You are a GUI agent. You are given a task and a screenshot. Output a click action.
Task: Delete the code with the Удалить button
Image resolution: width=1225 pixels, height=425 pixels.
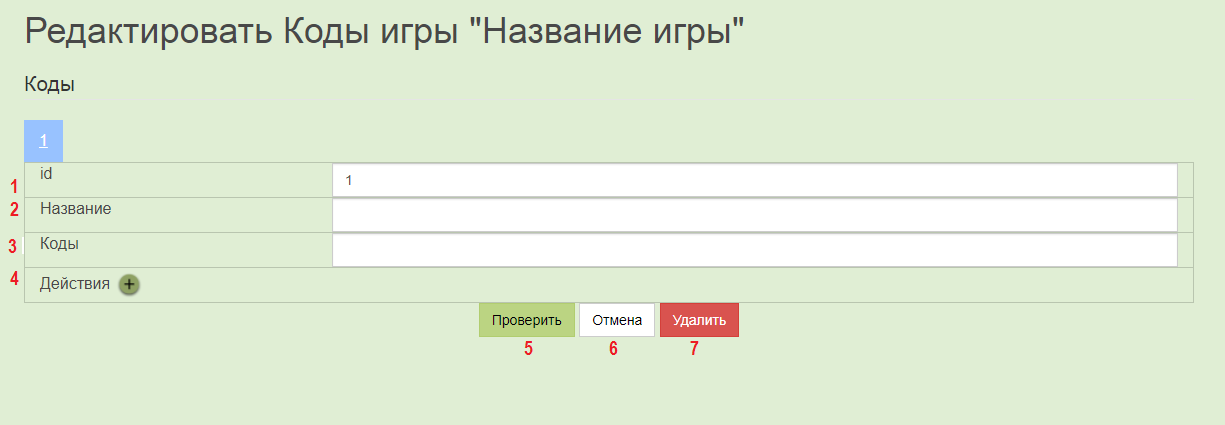699,320
